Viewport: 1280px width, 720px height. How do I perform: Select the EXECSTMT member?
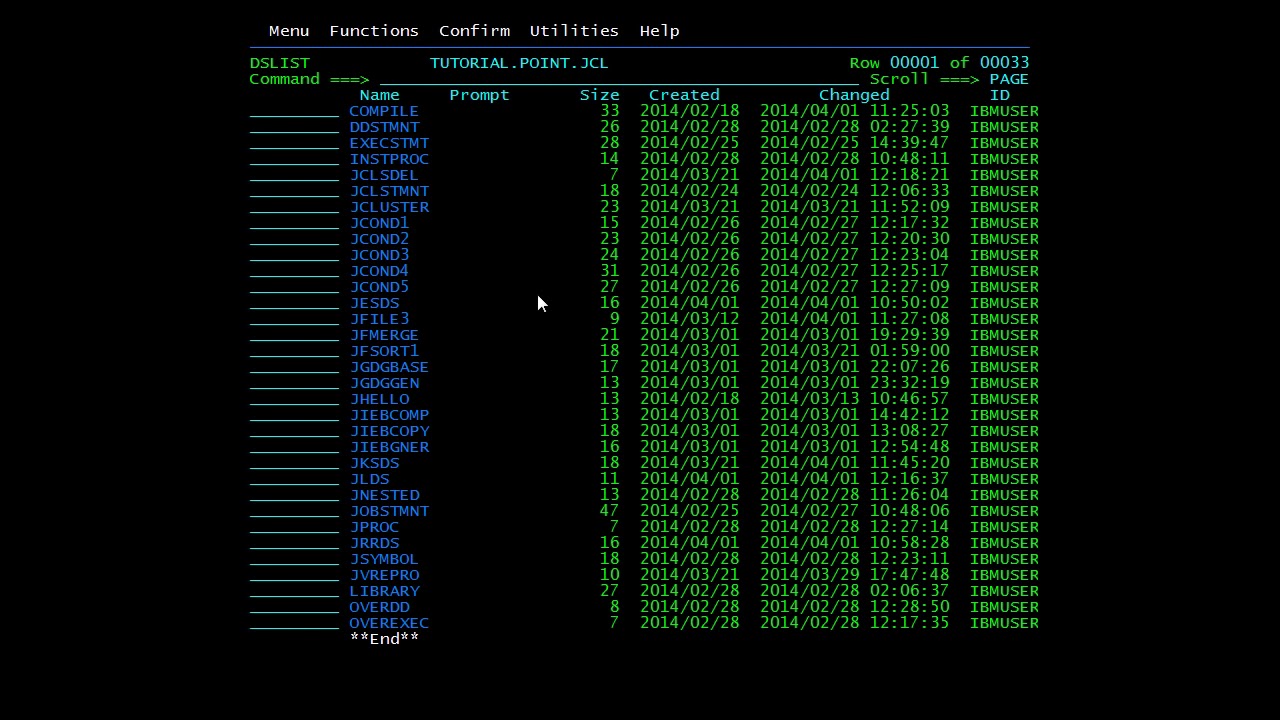coord(389,143)
